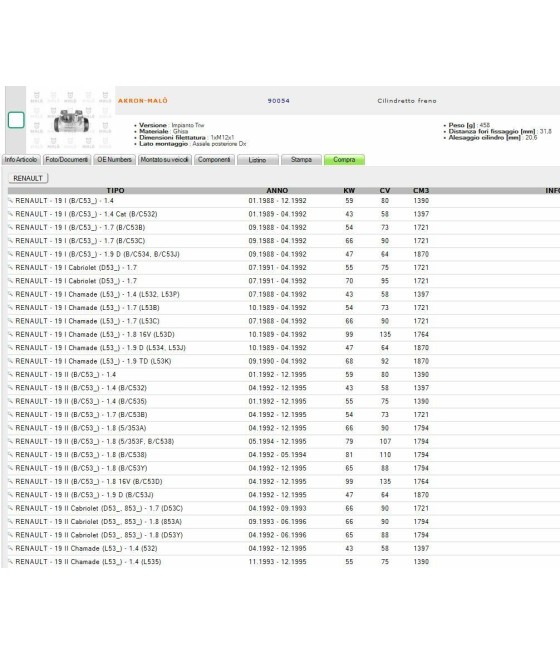Image resolution: width=560 pixels, height=655 pixels.
Task: Click the magnifier icon for 19 II Cabriolet 1.8 (853A)
Action: [x=11, y=521]
